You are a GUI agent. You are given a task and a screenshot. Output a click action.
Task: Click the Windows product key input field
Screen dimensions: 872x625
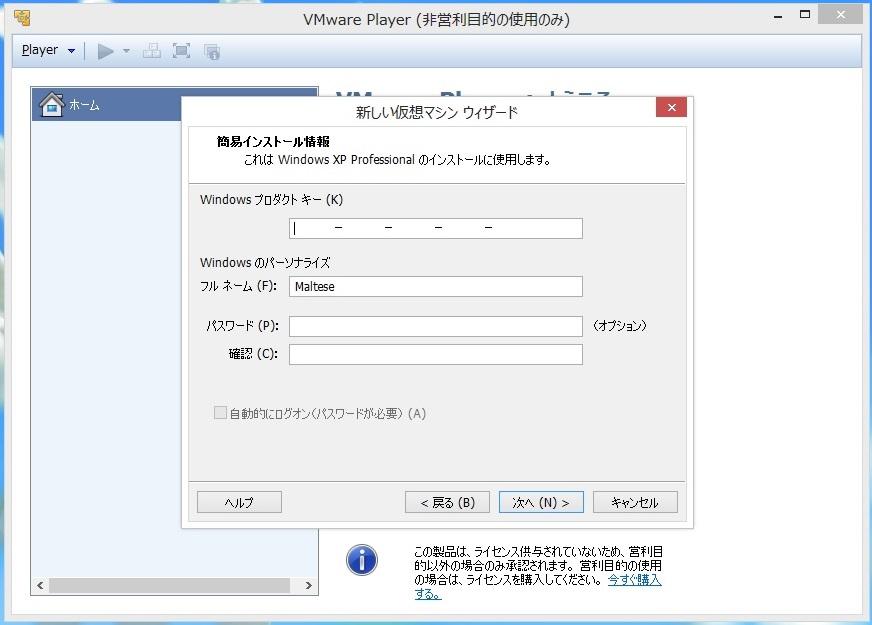coord(435,228)
